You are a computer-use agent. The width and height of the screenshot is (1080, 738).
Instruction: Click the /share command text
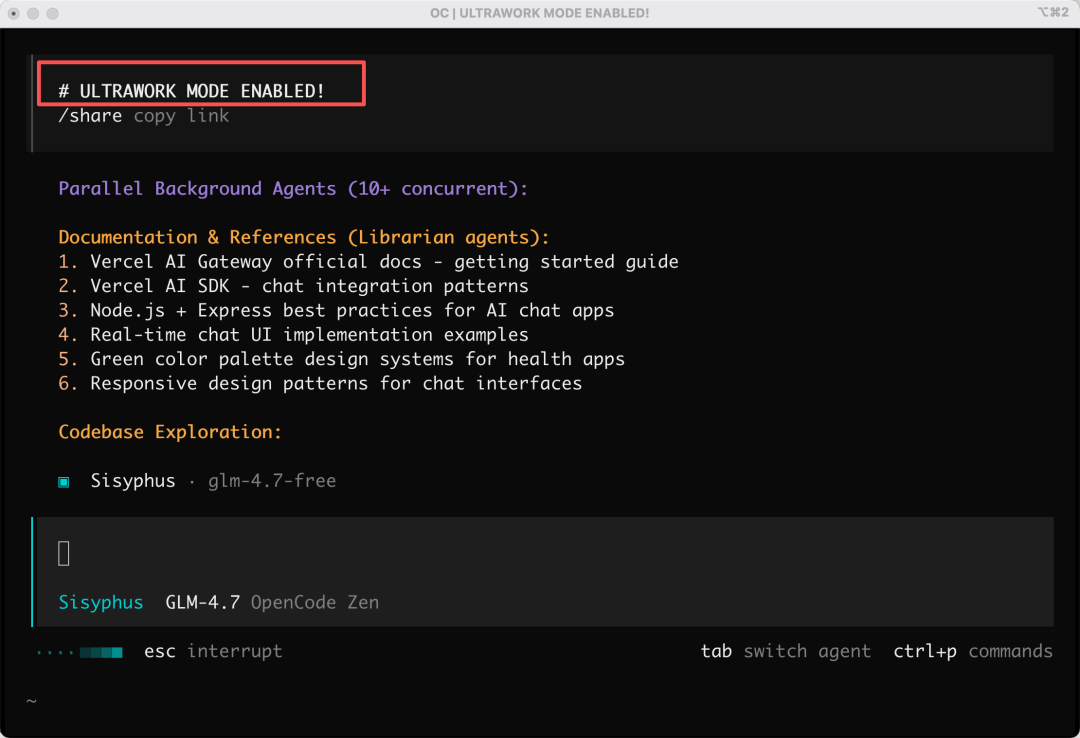90,115
